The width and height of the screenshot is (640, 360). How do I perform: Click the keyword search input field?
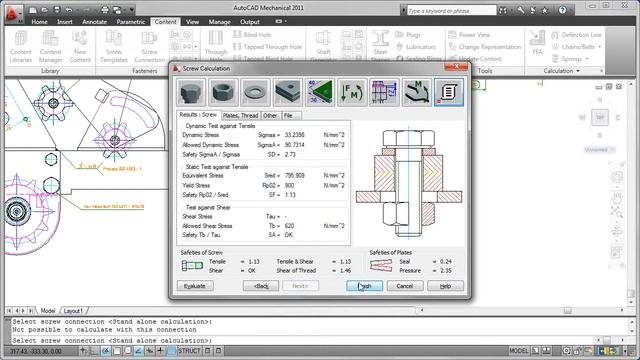pos(451,11)
